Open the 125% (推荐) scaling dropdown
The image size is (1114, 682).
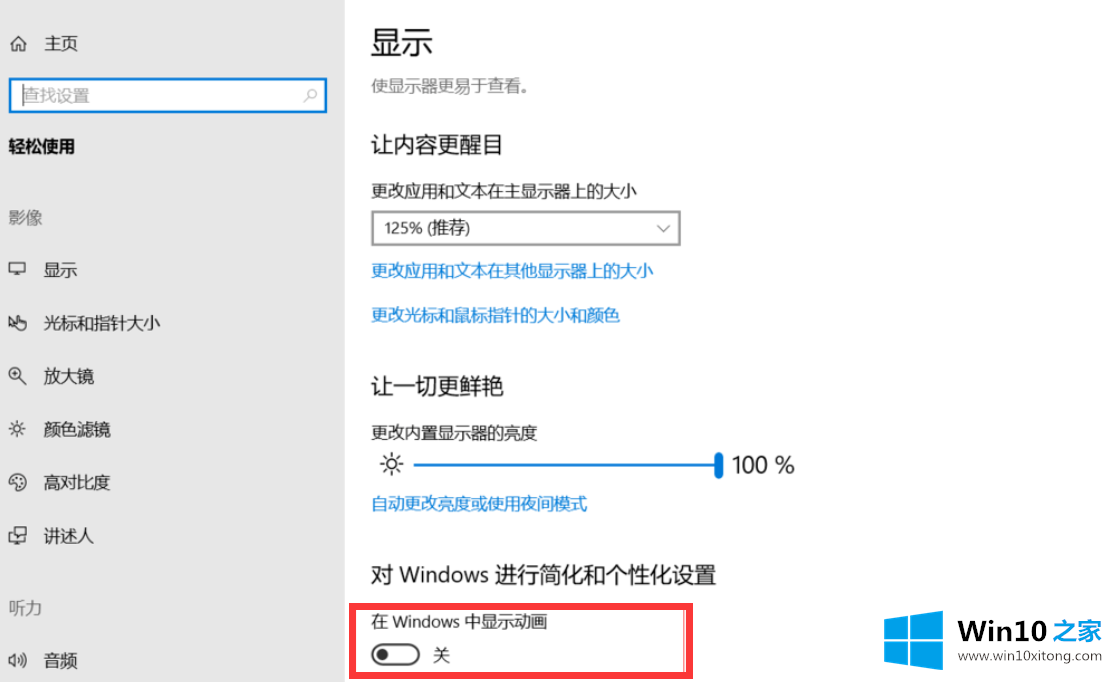click(525, 228)
